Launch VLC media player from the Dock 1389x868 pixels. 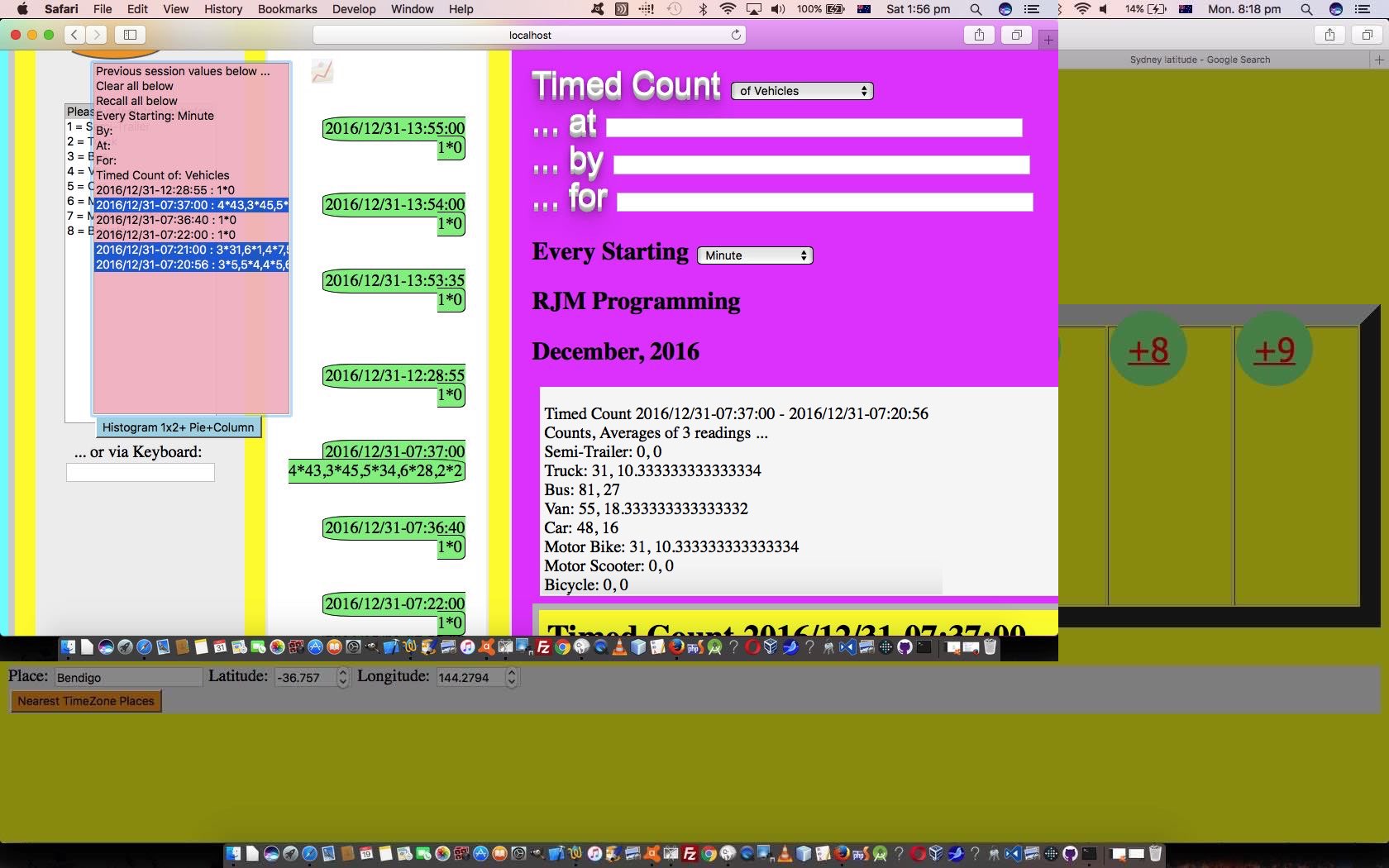pyautogui.click(x=619, y=648)
